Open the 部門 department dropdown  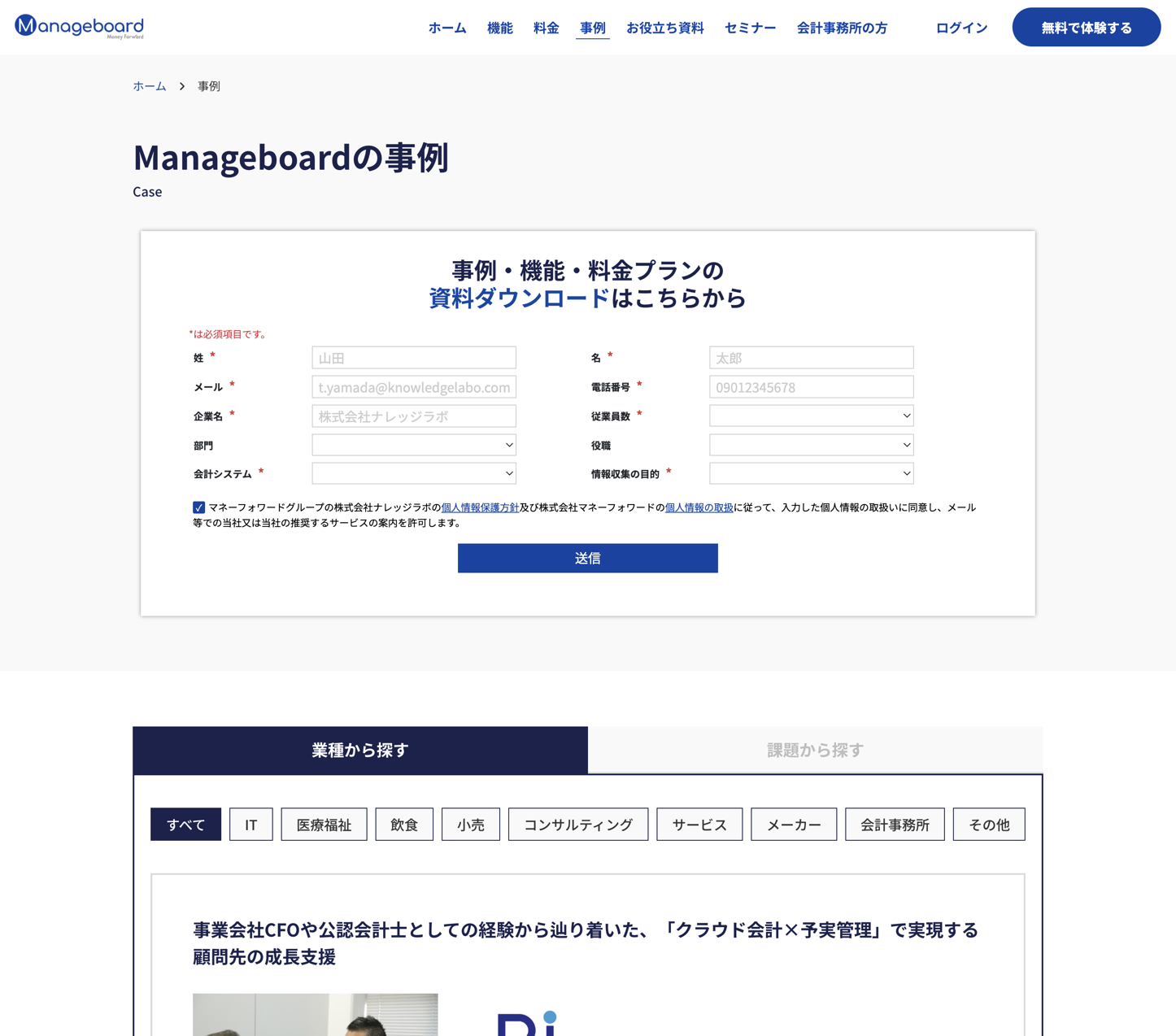click(x=414, y=446)
